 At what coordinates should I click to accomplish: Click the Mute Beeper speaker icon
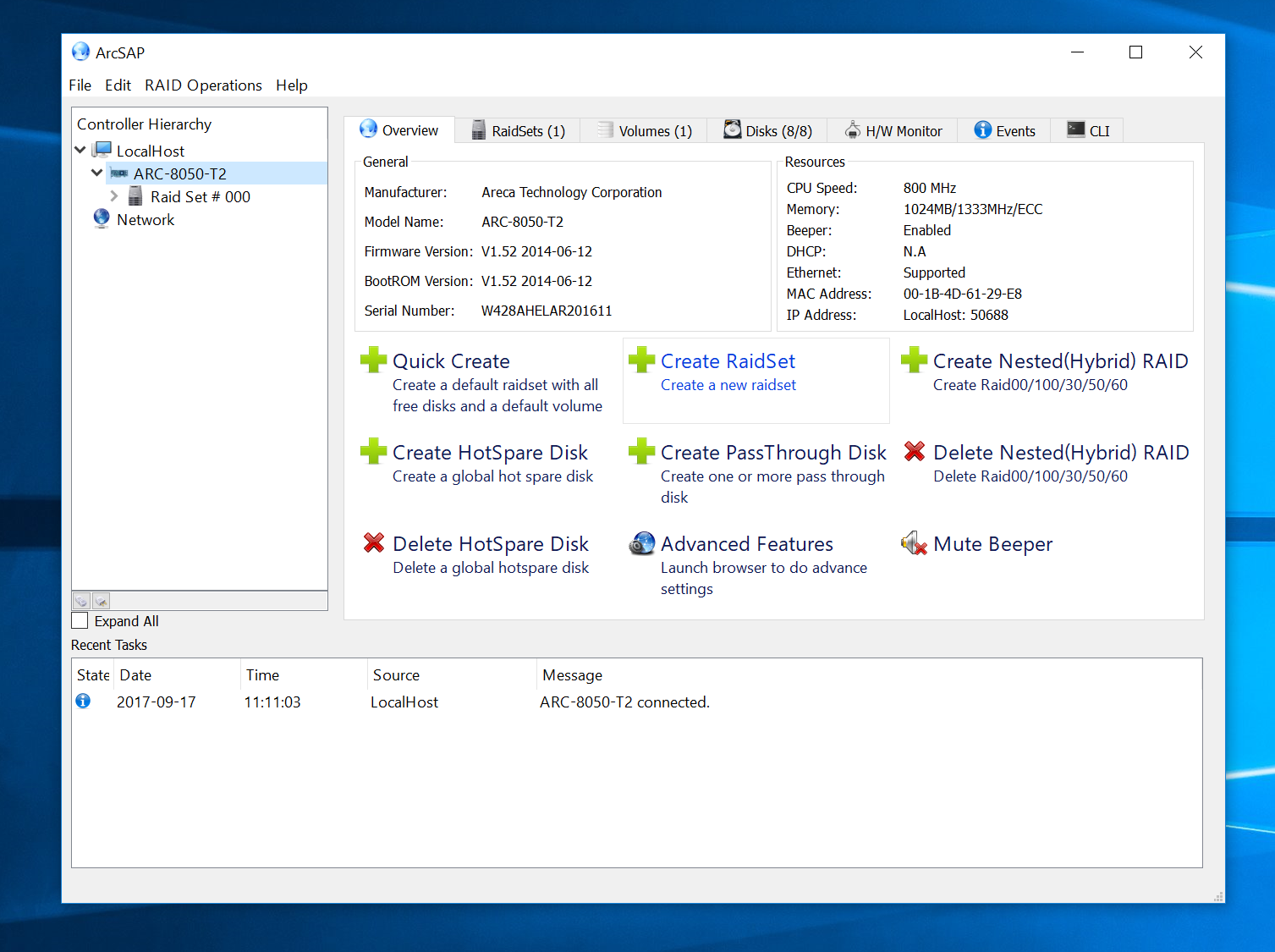914,543
